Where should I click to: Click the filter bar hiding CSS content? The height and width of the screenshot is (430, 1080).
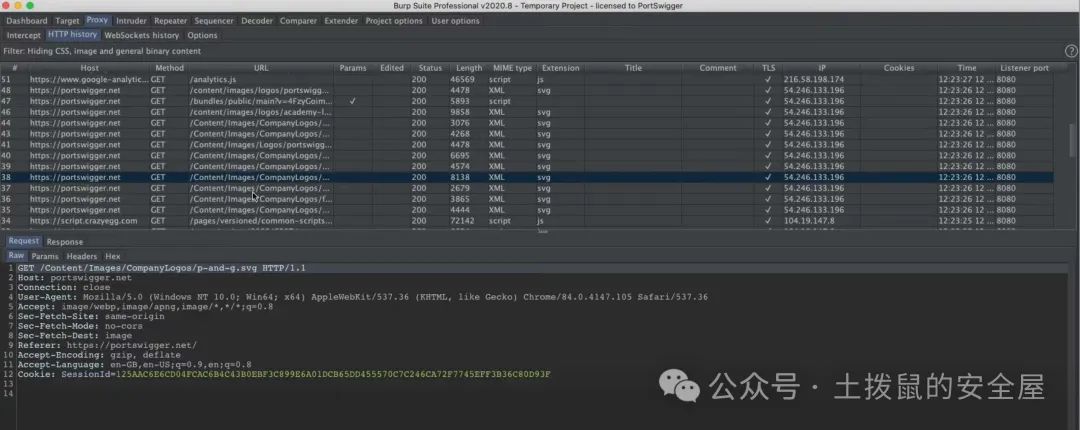530,51
